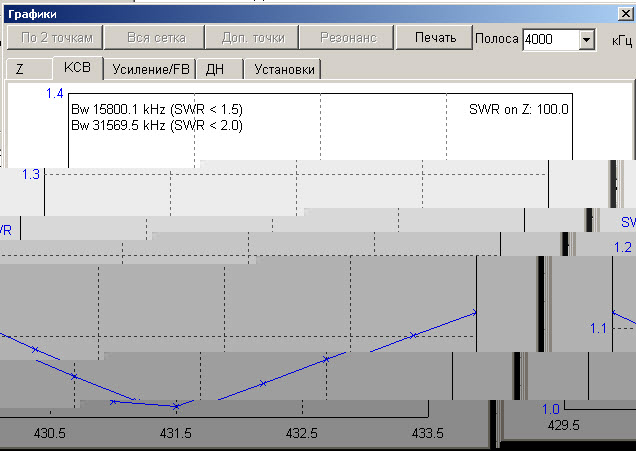Select the КСВ tab
The width and height of the screenshot is (636, 451).
tap(77, 68)
